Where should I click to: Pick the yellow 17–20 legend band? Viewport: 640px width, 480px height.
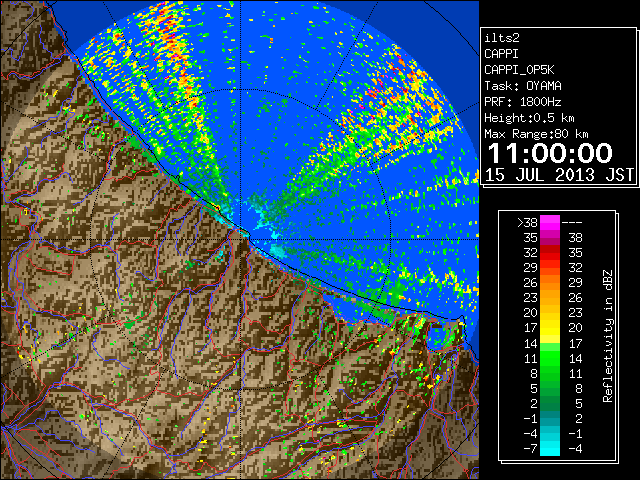[550, 328]
